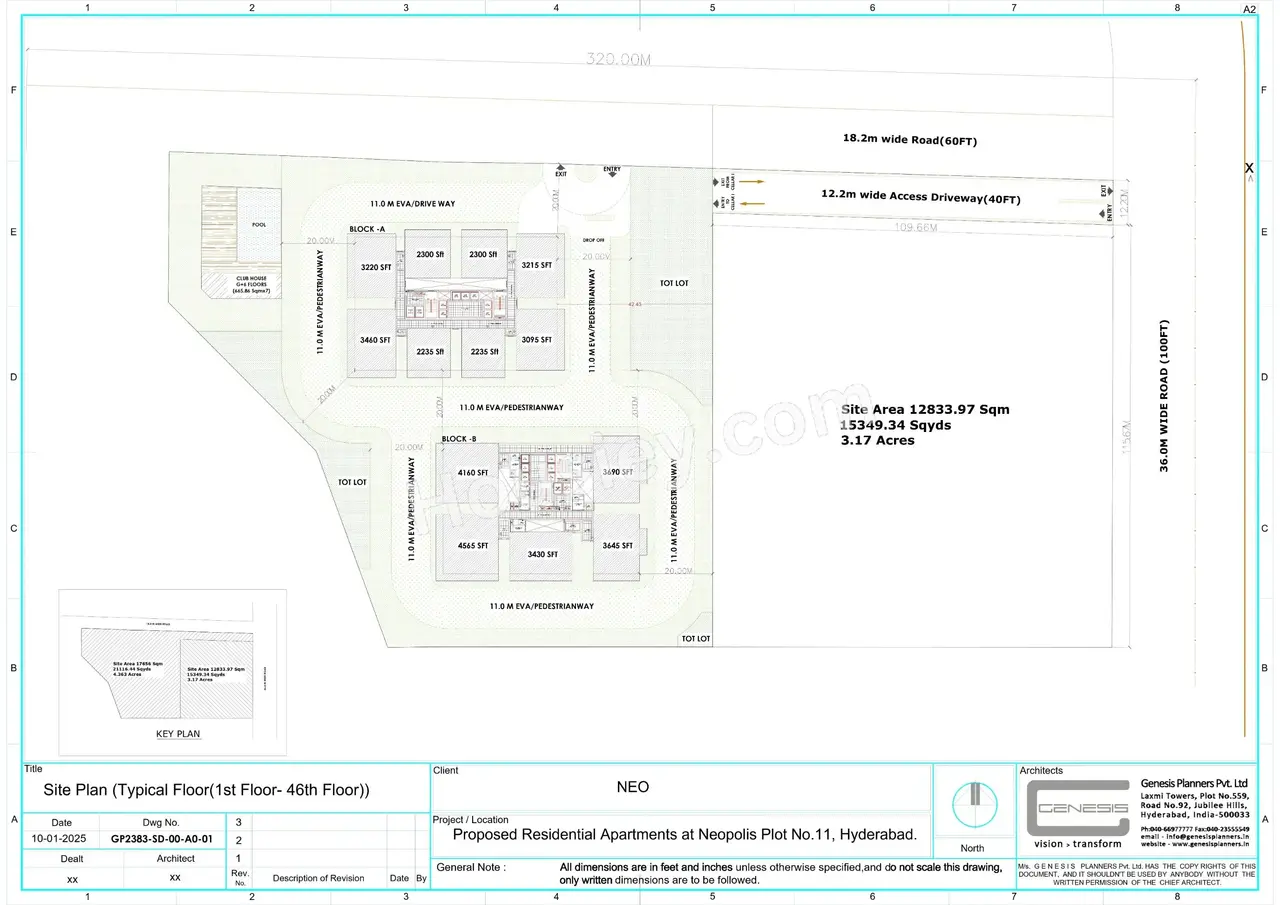Select the date value '10-01-2025'
The image size is (1280, 905).
click(x=61, y=839)
